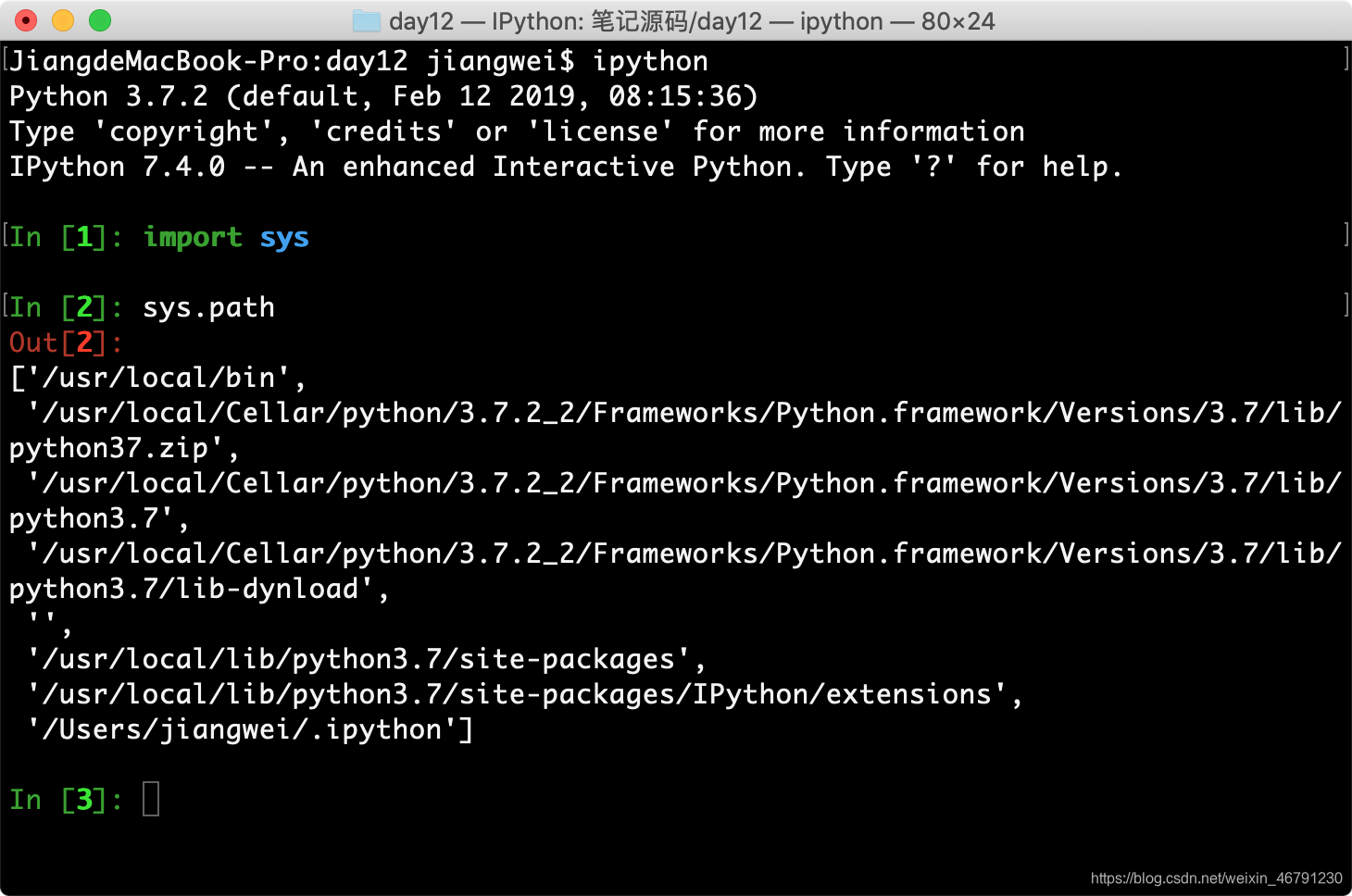Click the 'JiangdeMacBook-Pro:day12' shell prompt
The height and width of the screenshot is (896, 1352).
tap(208, 61)
